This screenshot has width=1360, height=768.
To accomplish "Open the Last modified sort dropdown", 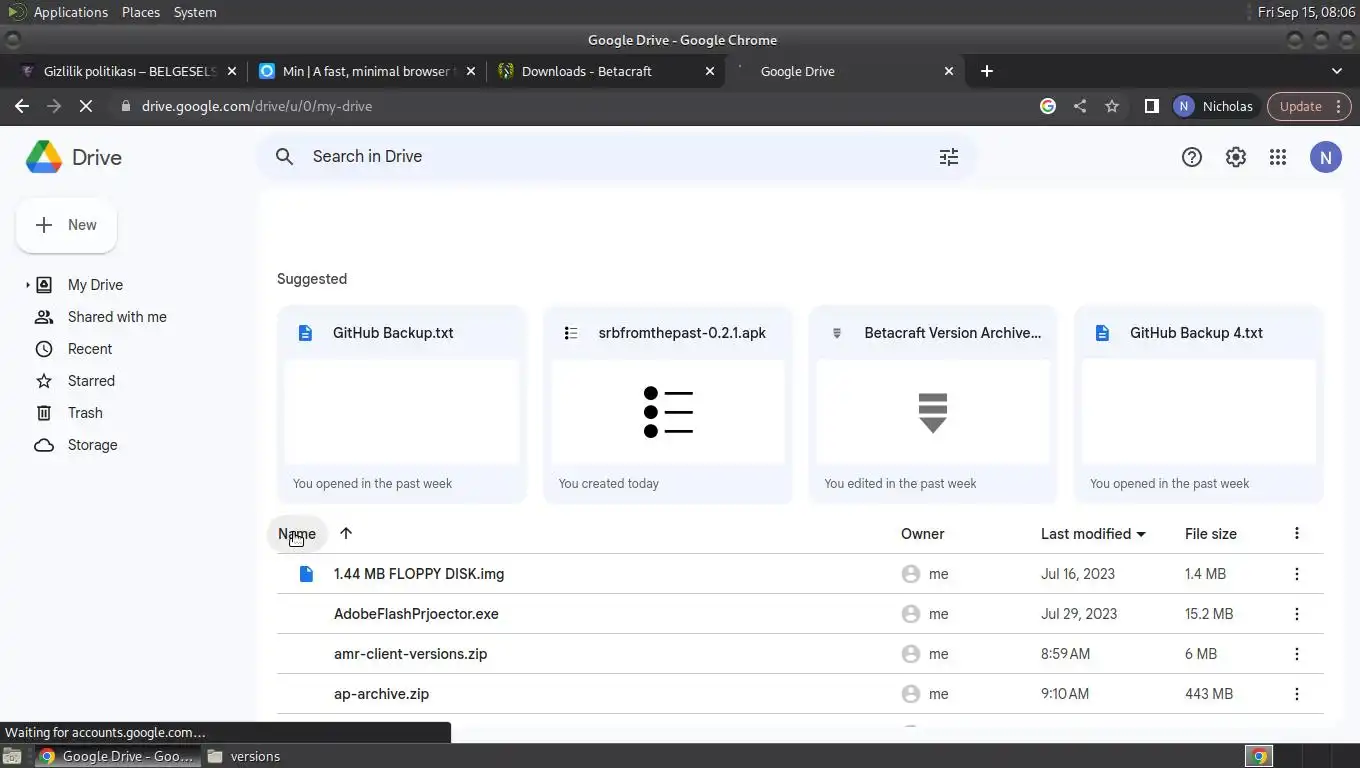I will [1093, 534].
